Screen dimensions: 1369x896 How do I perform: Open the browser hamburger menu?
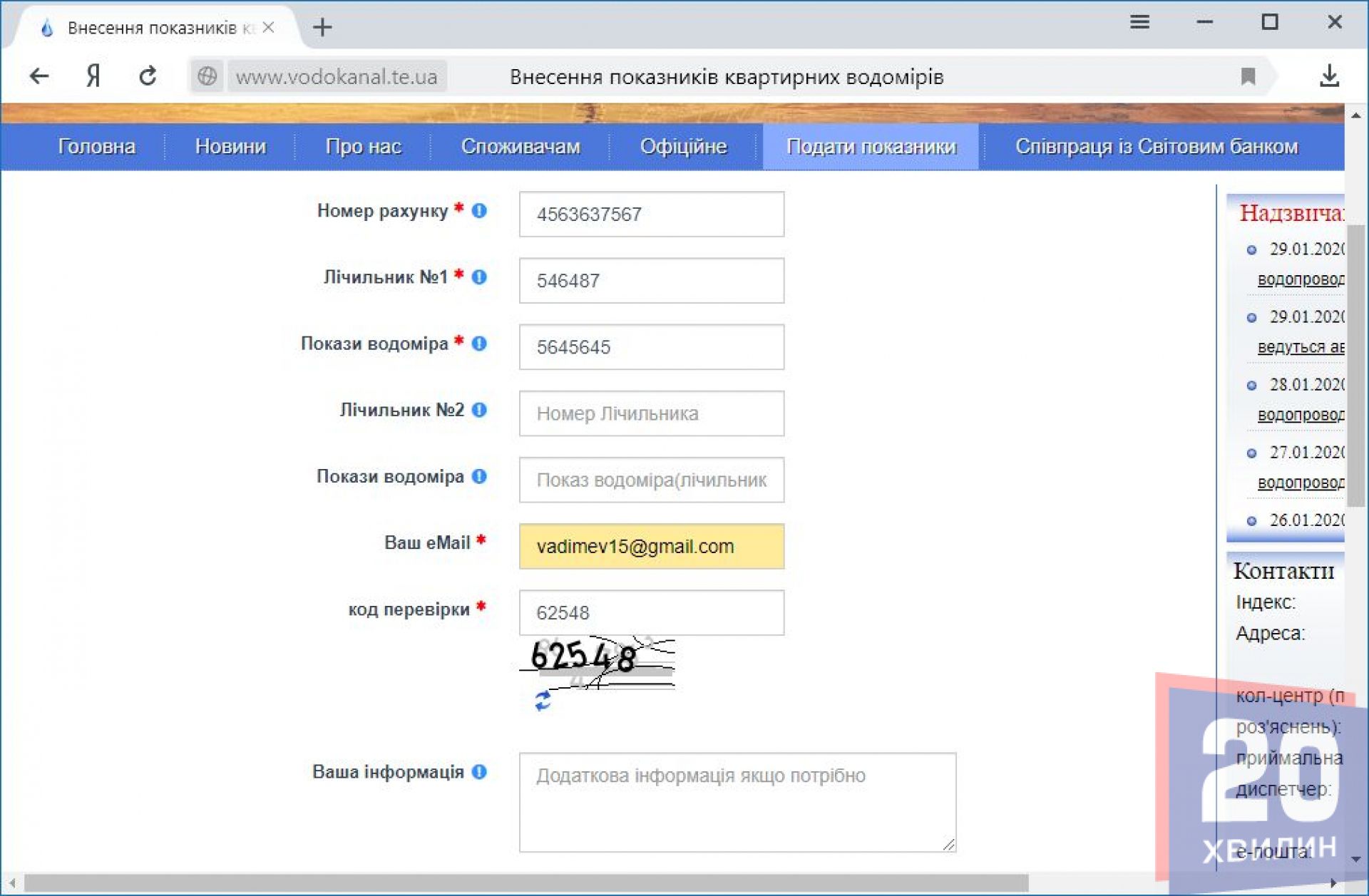[1139, 22]
